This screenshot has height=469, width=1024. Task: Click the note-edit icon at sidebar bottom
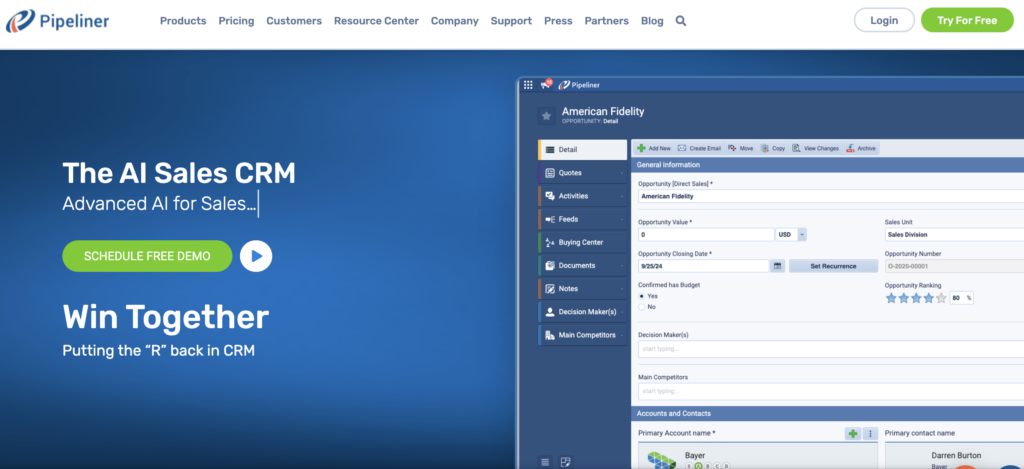pyautogui.click(x=566, y=462)
